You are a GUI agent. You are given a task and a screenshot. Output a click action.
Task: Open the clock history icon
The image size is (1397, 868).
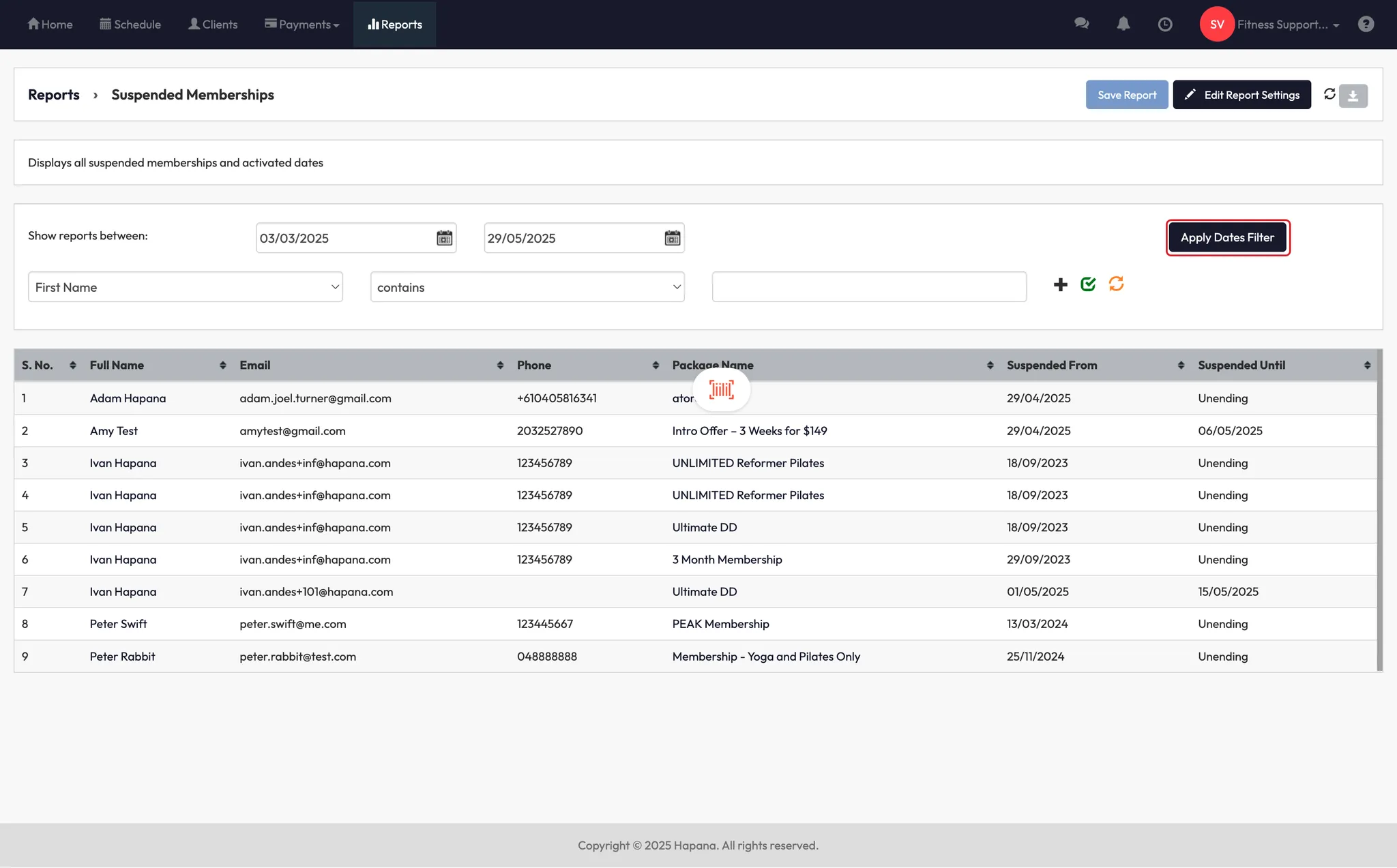[1165, 24]
